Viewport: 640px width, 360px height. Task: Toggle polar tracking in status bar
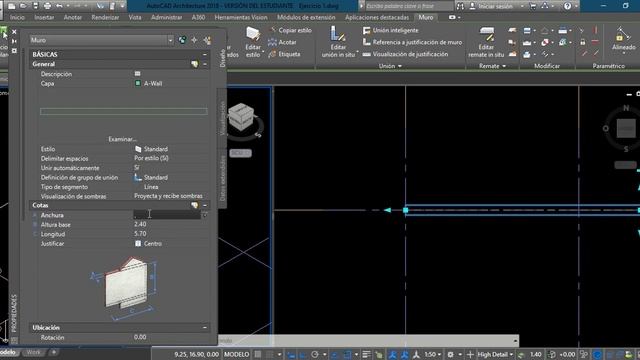click(x=315, y=354)
